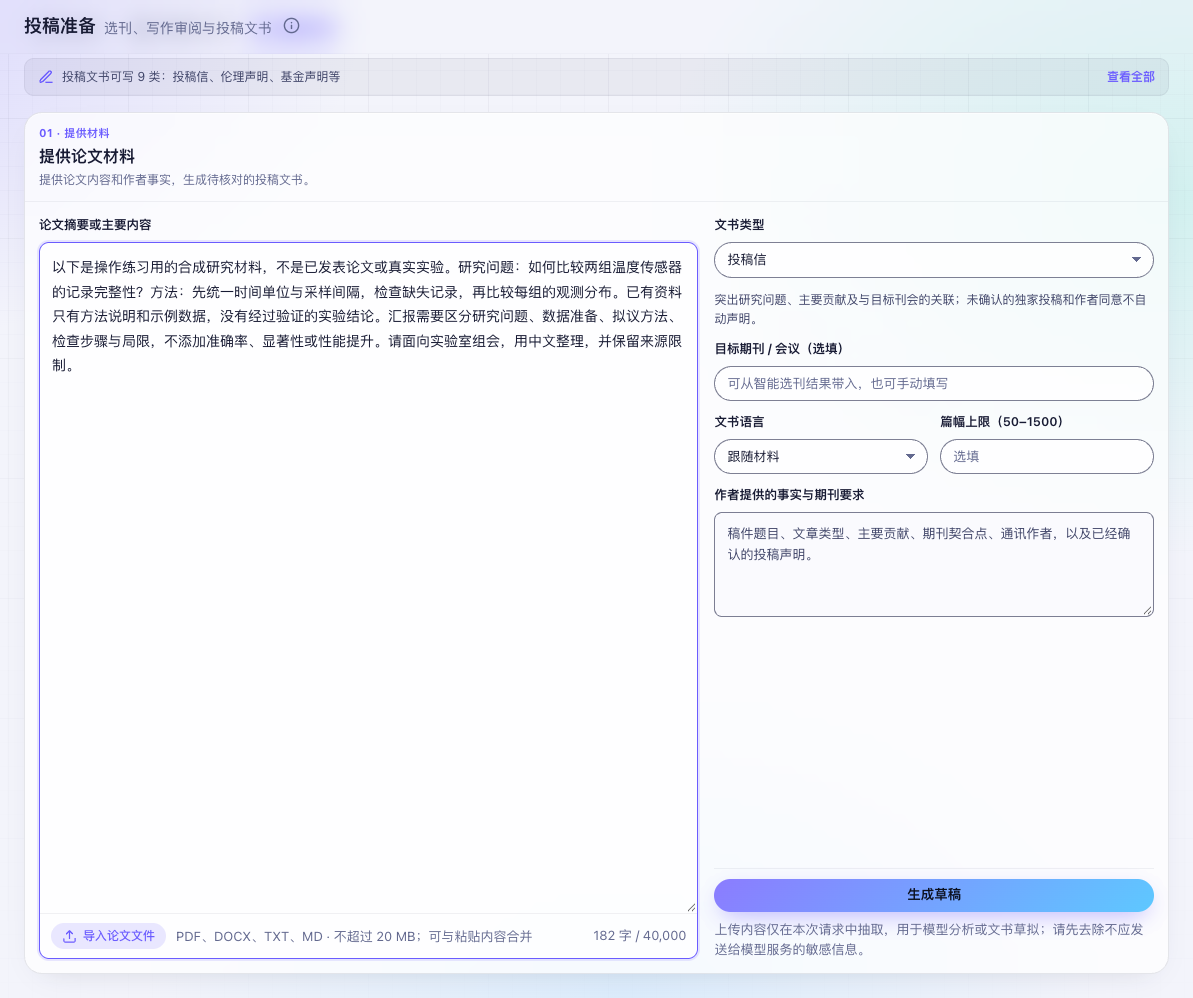Screen dimensions: 1193x998
Task: Open 查看全部 link in the banner
Action: (x=1130, y=77)
